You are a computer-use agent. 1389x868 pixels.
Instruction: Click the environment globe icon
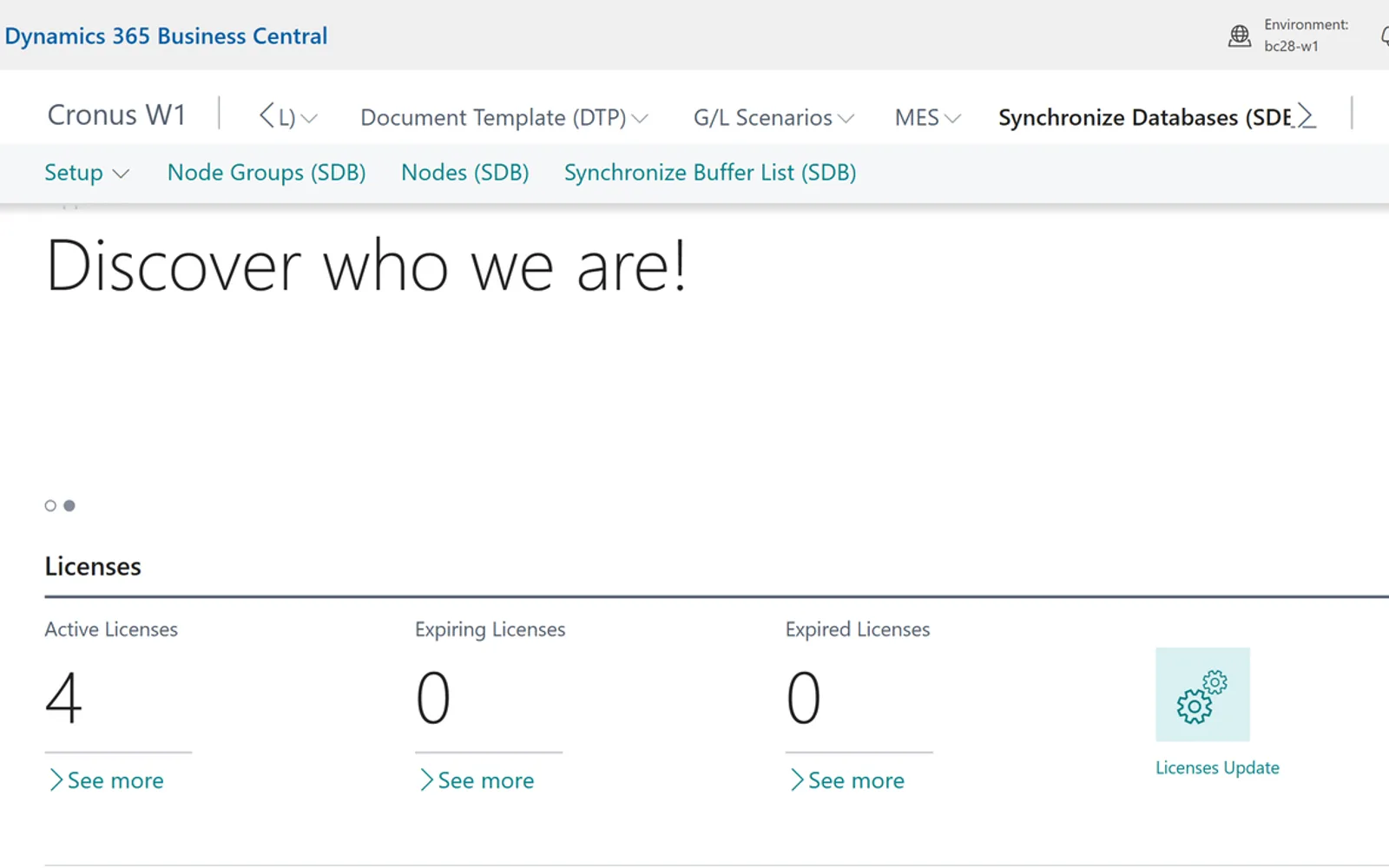(x=1240, y=36)
